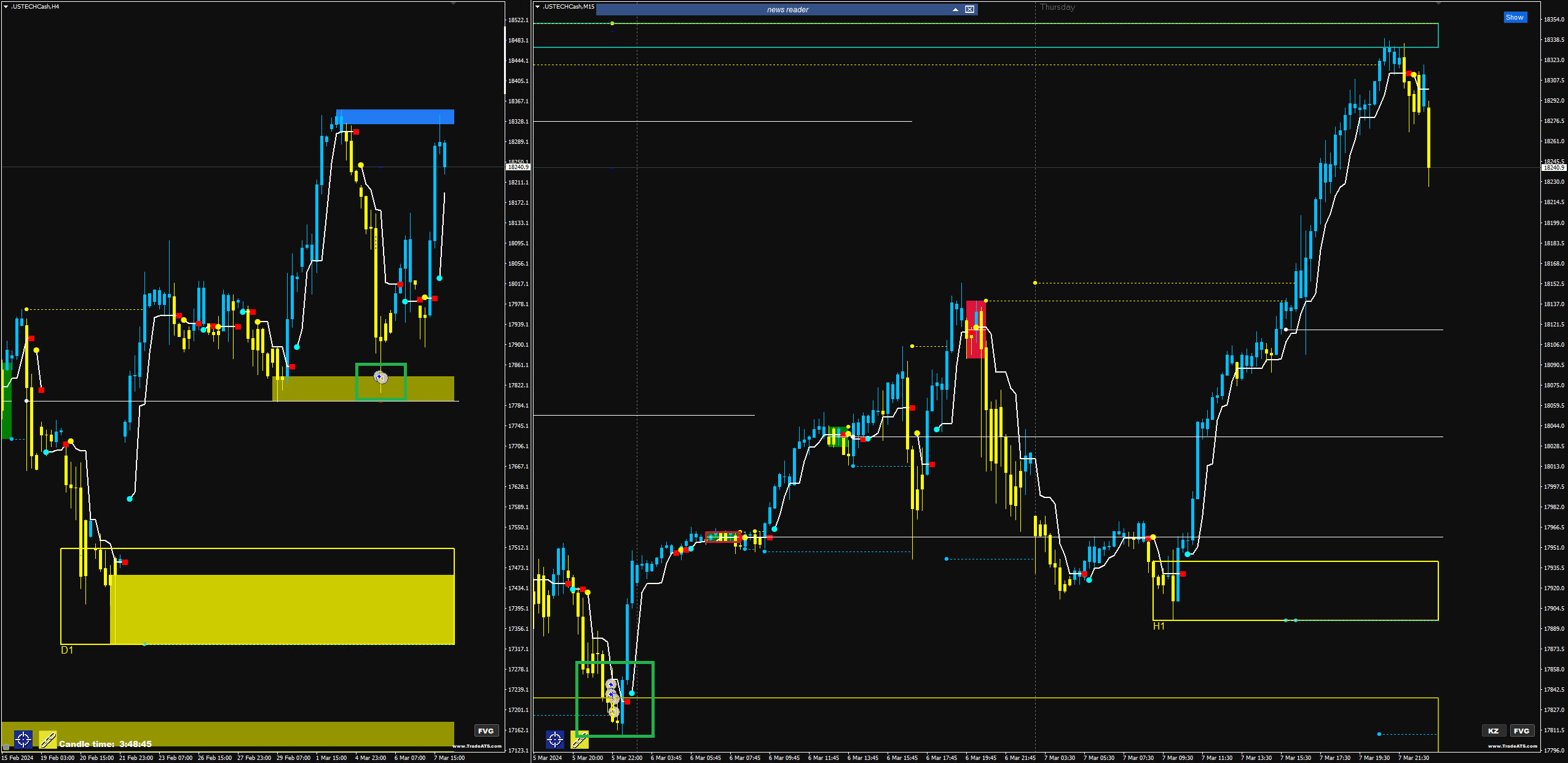Screen dimensions: 1568x763
Task: Click crosshair target icon on H4 chart
Action: 23,739
